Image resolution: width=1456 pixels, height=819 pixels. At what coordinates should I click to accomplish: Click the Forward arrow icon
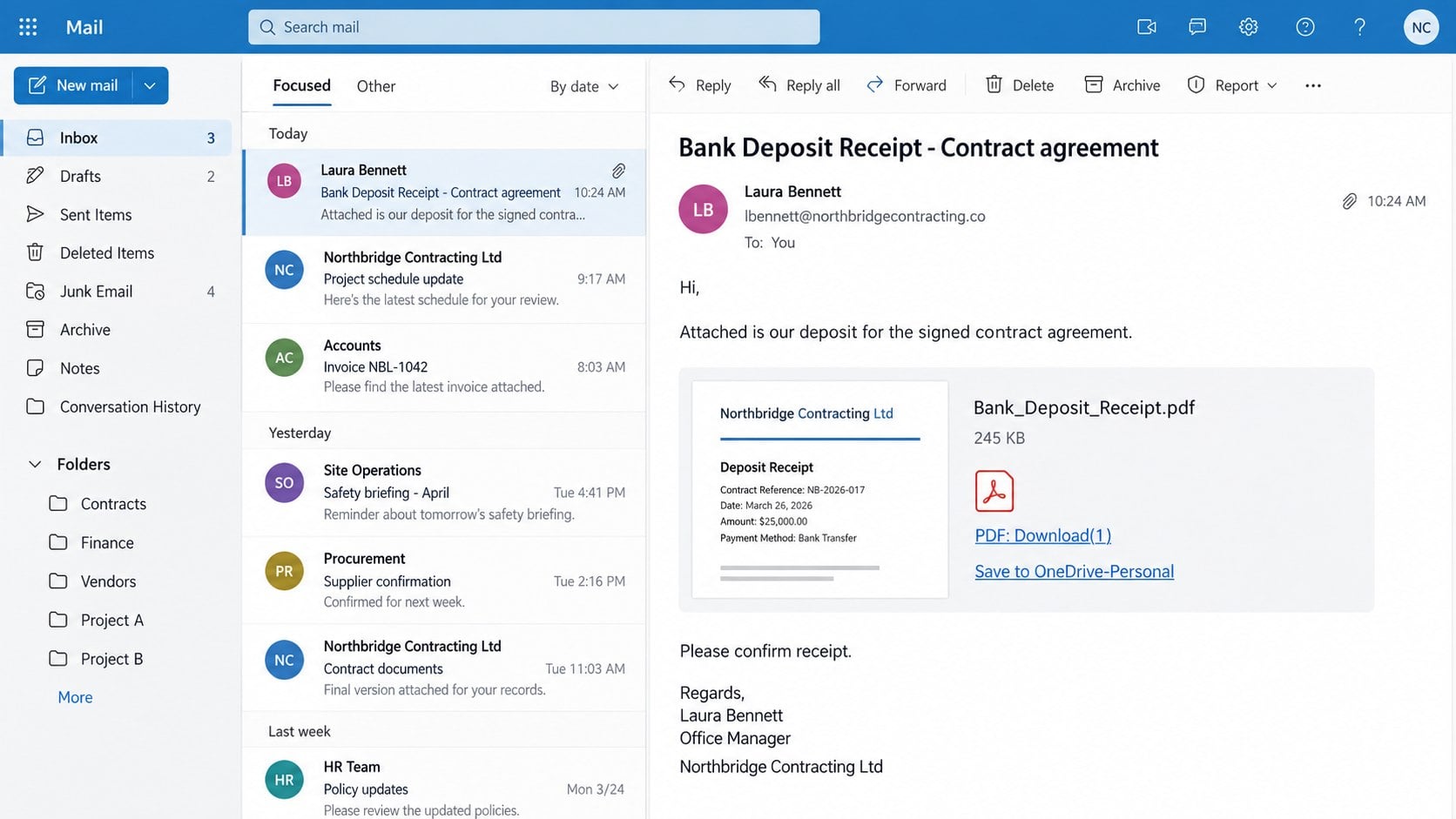point(875,84)
